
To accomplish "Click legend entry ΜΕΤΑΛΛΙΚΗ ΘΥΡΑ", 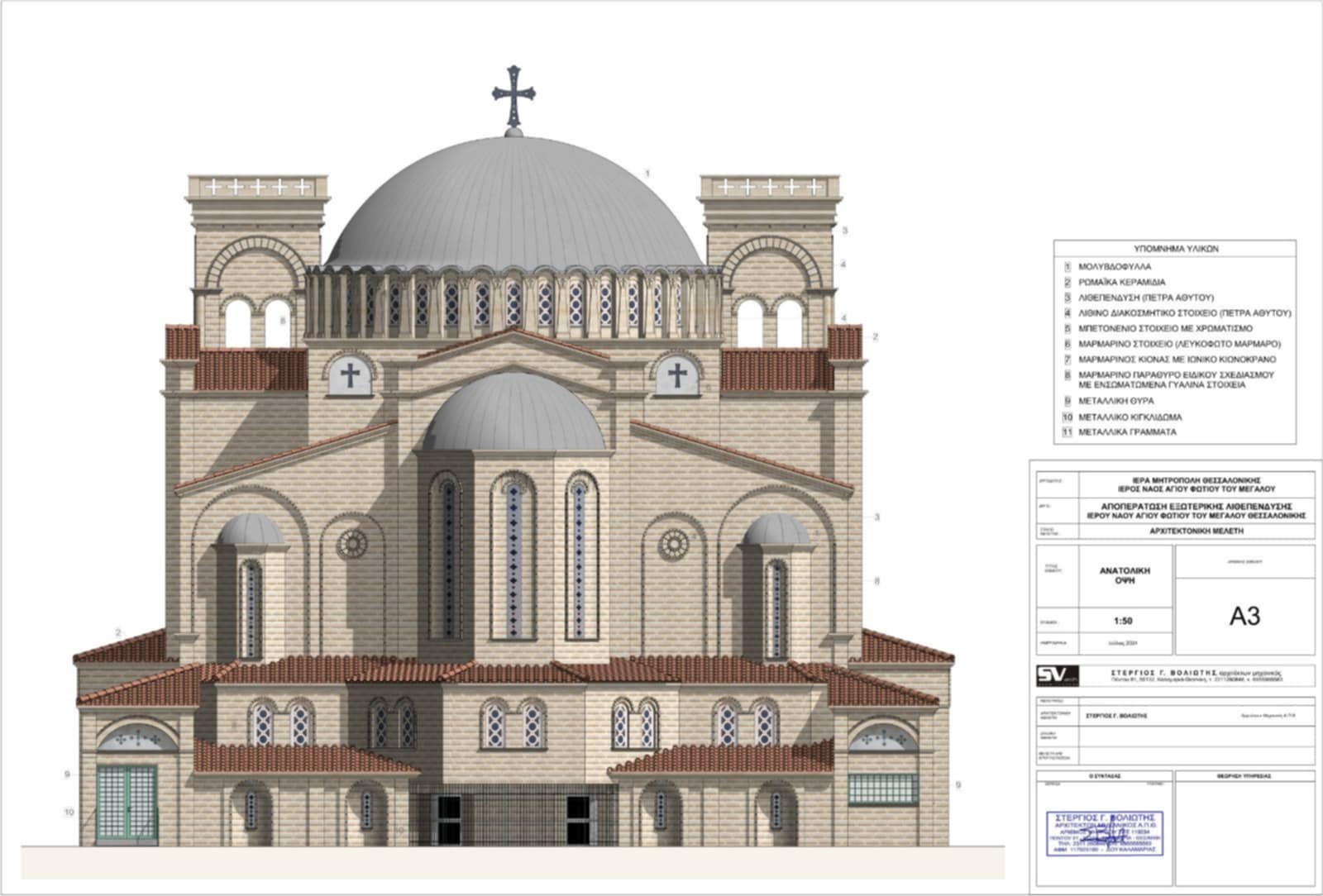I will point(1115,401).
